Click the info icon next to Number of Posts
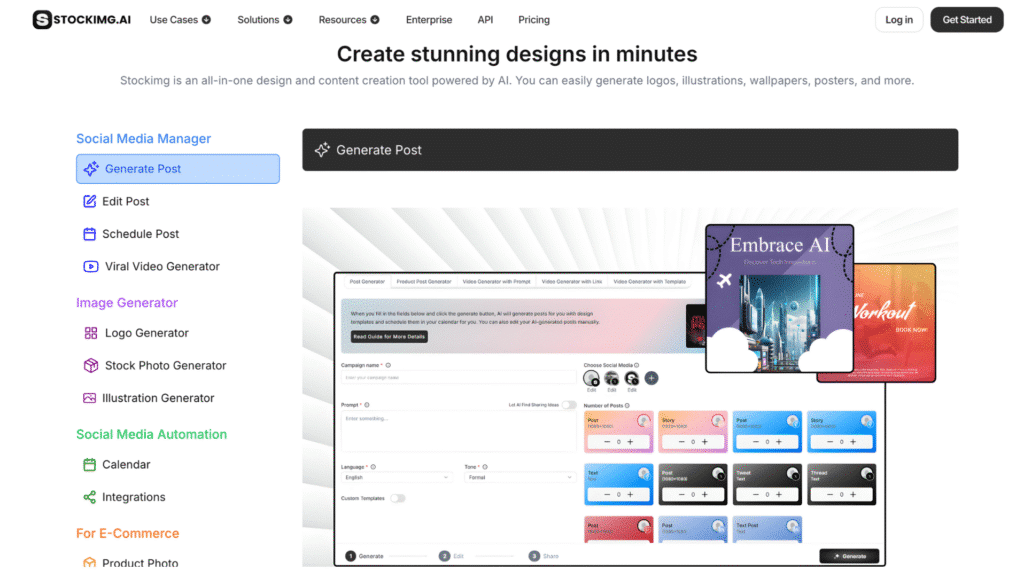Image resolution: width=1024 pixels, height=571 pixels. 627,406
